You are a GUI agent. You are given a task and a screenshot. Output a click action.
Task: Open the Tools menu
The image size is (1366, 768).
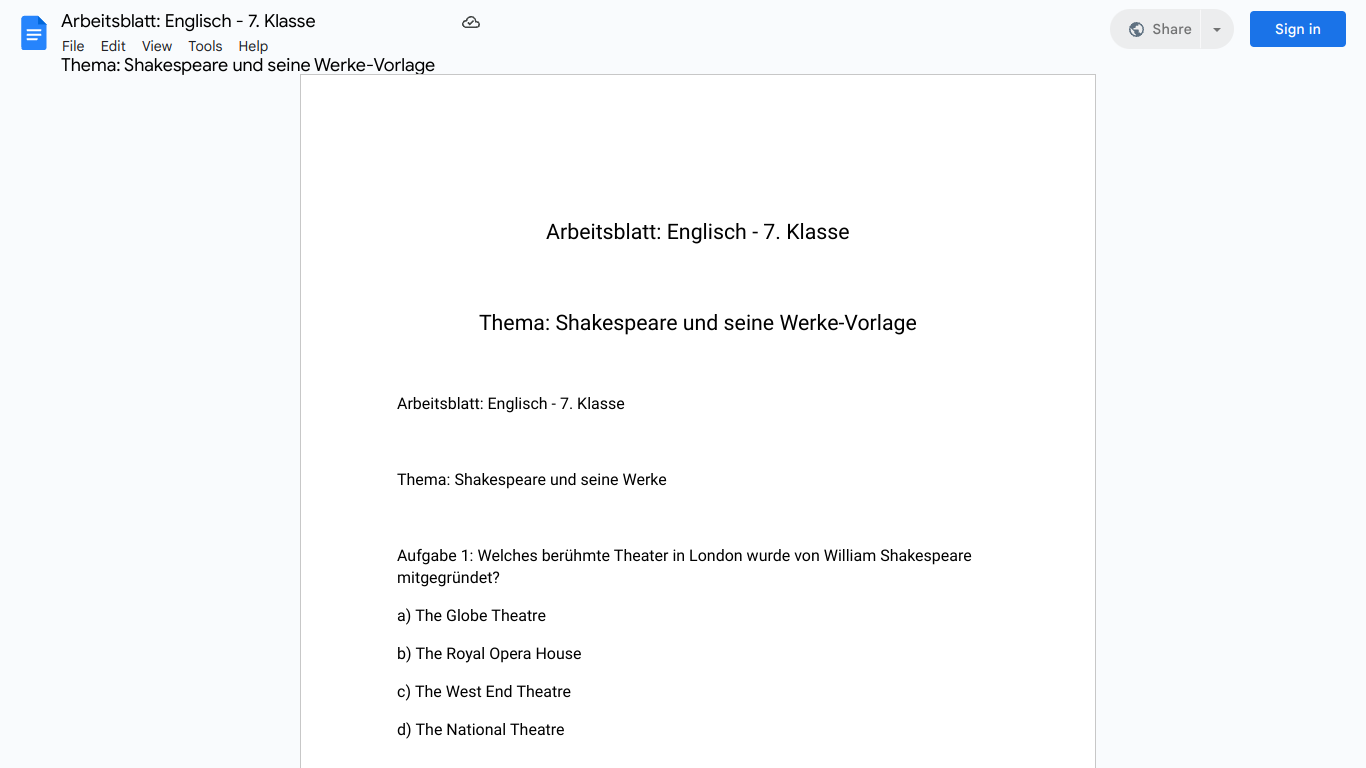205,46
